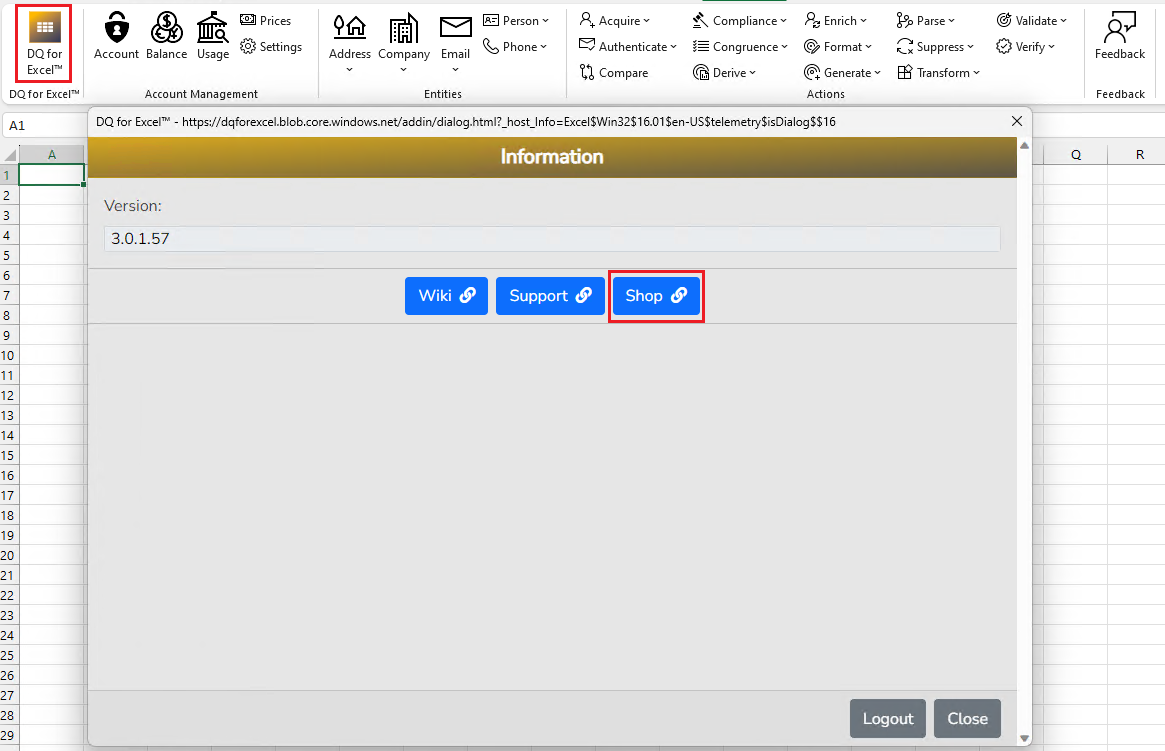Open the Usage icon in ribbon
The height and width of the screenshot is (751, 1165).
click(212, 36)
